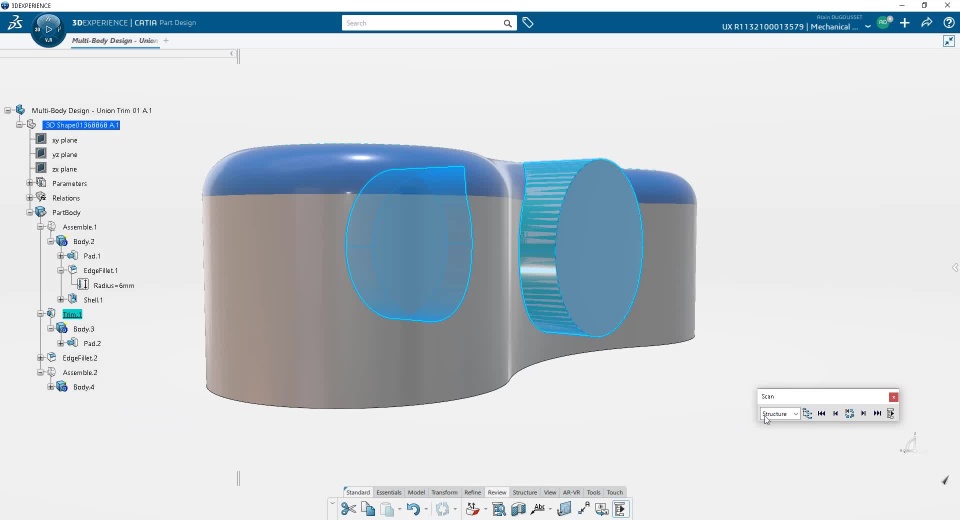Expand the Pad.1 node
This screenshot has width=960, height=520.
[61, 256]
